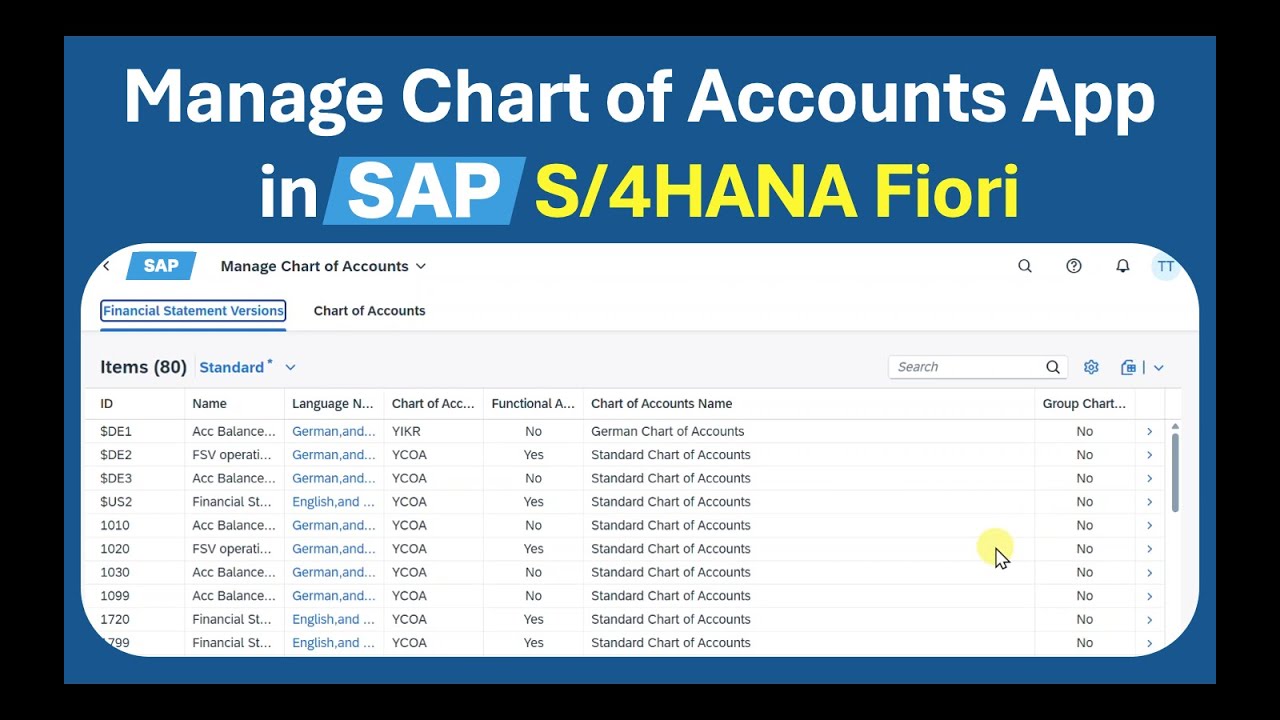1280x720 pixels.
Task: Select the $DE1 ID cell
Action: [x=116, y=431]
